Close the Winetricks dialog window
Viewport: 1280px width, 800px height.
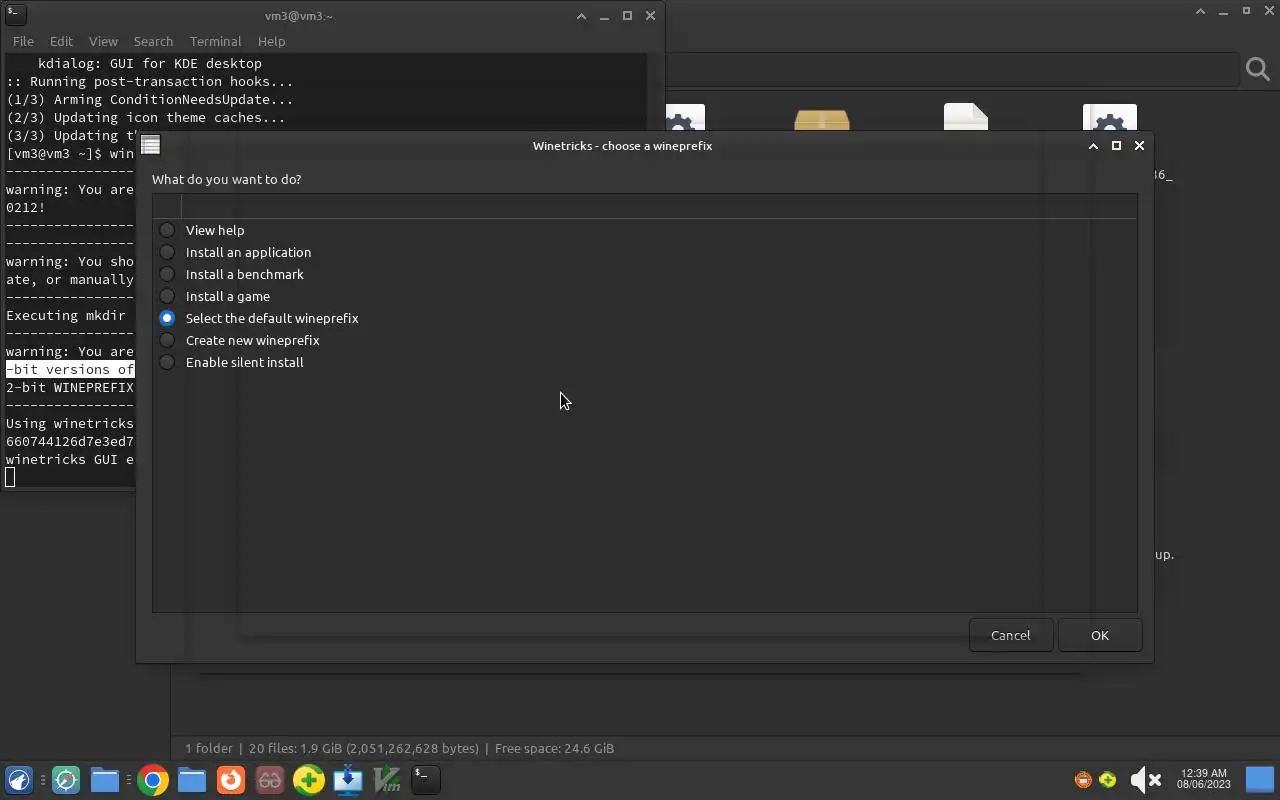click(1139, 146)
